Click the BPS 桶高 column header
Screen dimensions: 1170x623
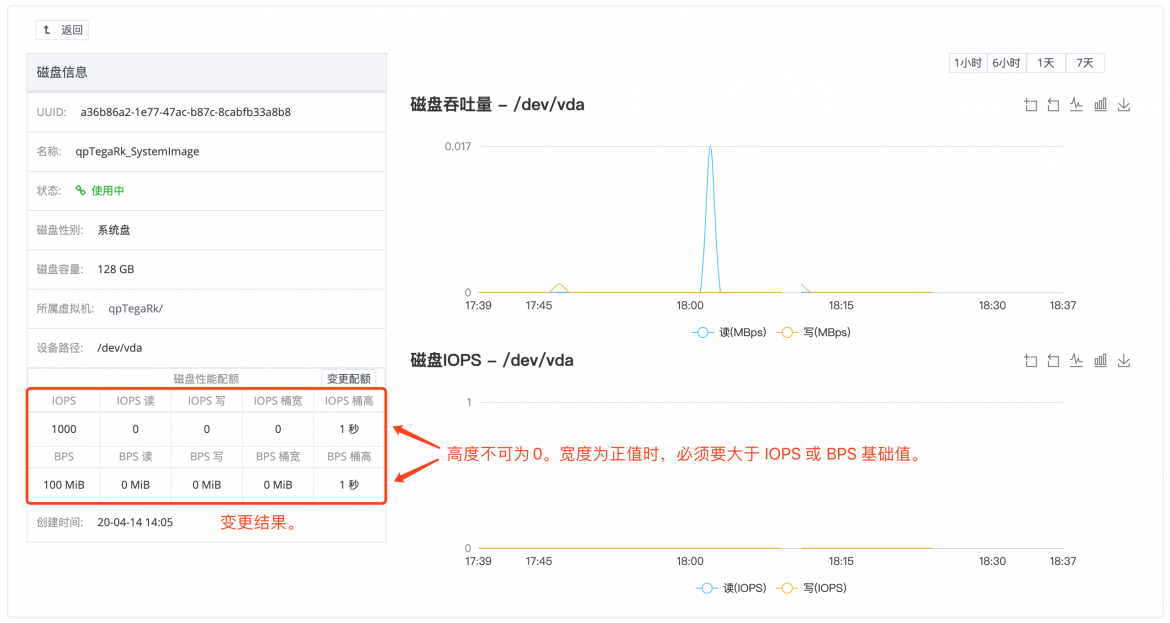click(349, 457)
